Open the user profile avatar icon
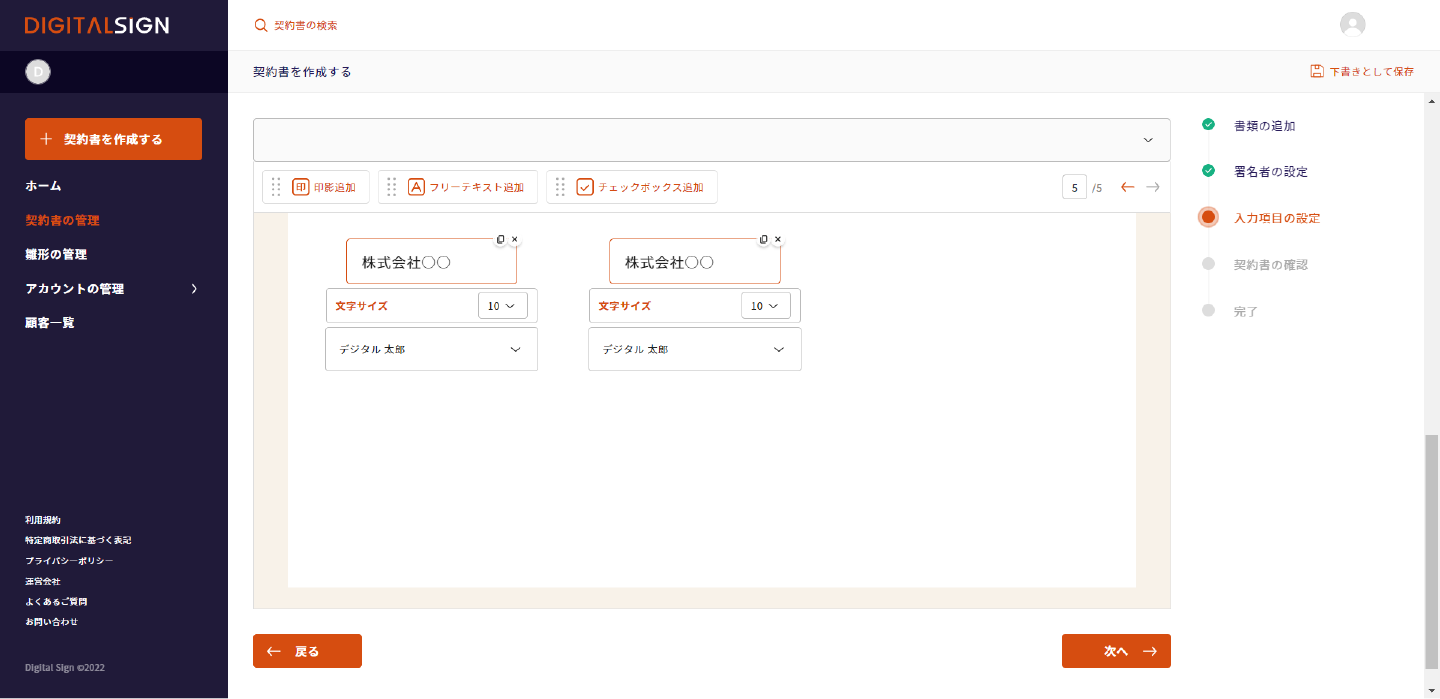This screenshot has width=1440, height=699. pos(1353,25)
